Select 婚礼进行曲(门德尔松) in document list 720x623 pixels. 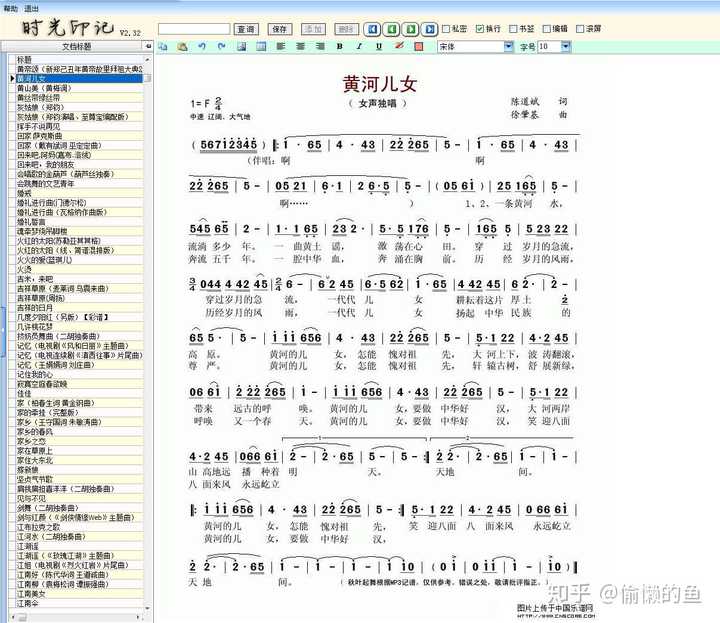pos(80,202)
